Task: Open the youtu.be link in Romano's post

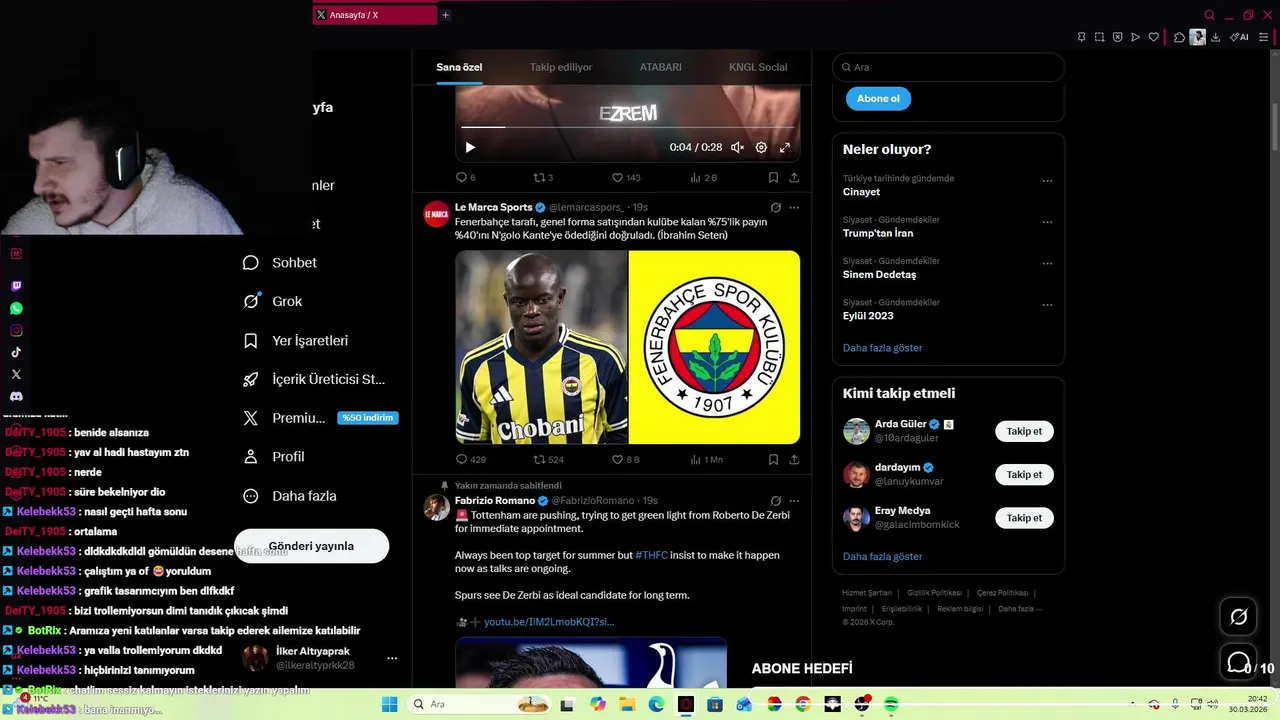Action: tap(549, 622)
